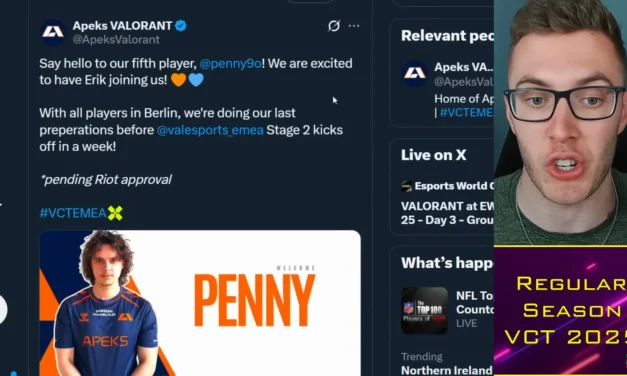
Task: Click the blue verified badge icon
Action: 181,26
